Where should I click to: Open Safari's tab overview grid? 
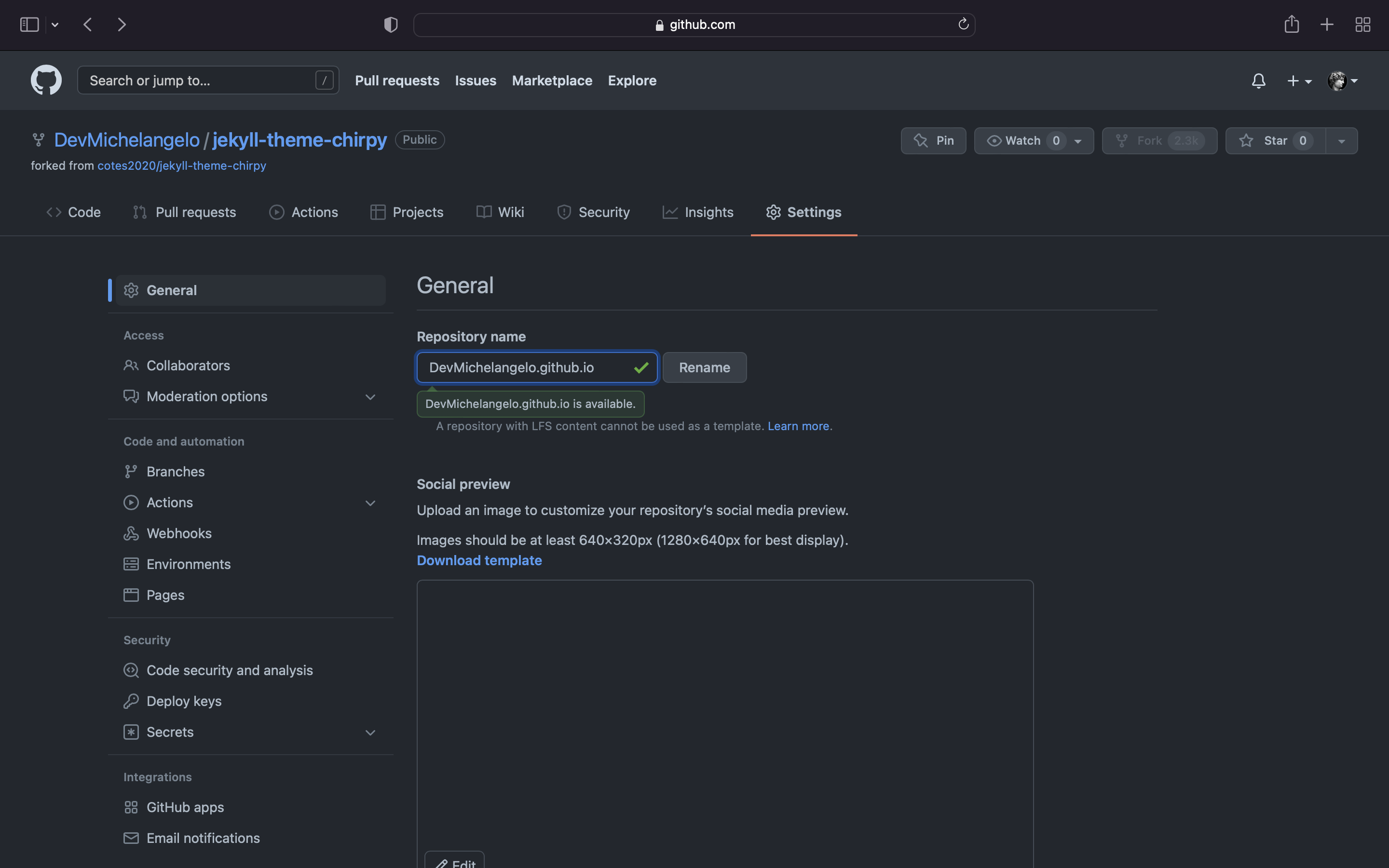(1362, 24)
